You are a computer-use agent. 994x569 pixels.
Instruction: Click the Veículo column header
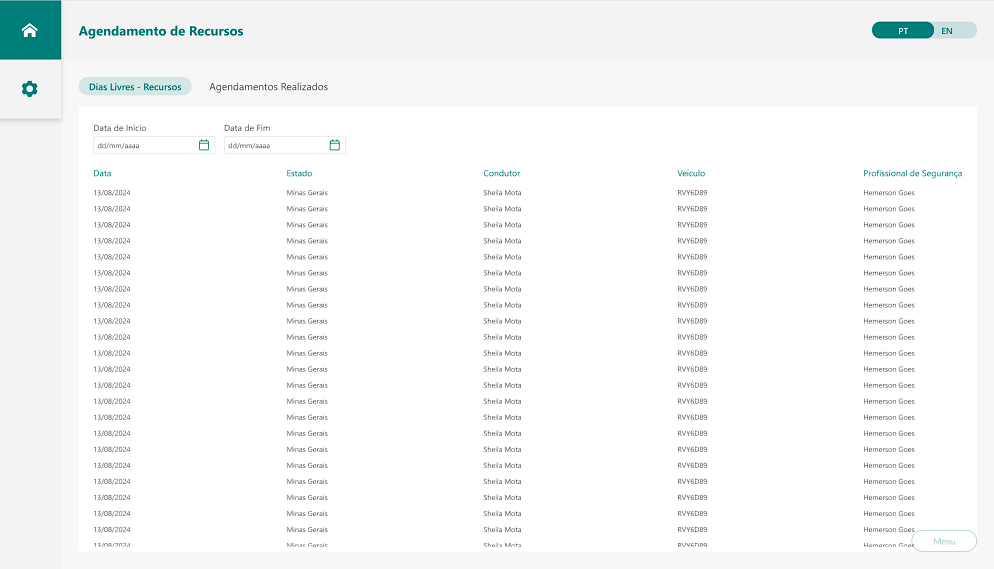point(691,173)
